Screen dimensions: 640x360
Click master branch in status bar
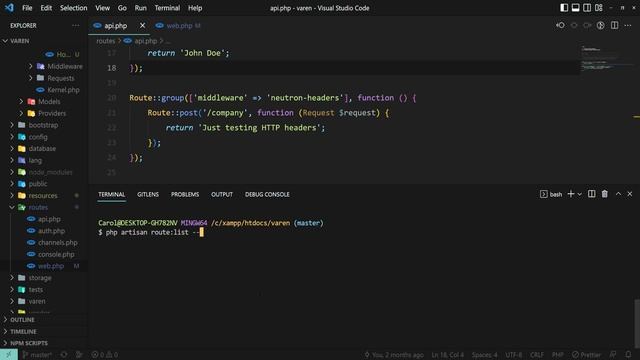tap(37, 355)
